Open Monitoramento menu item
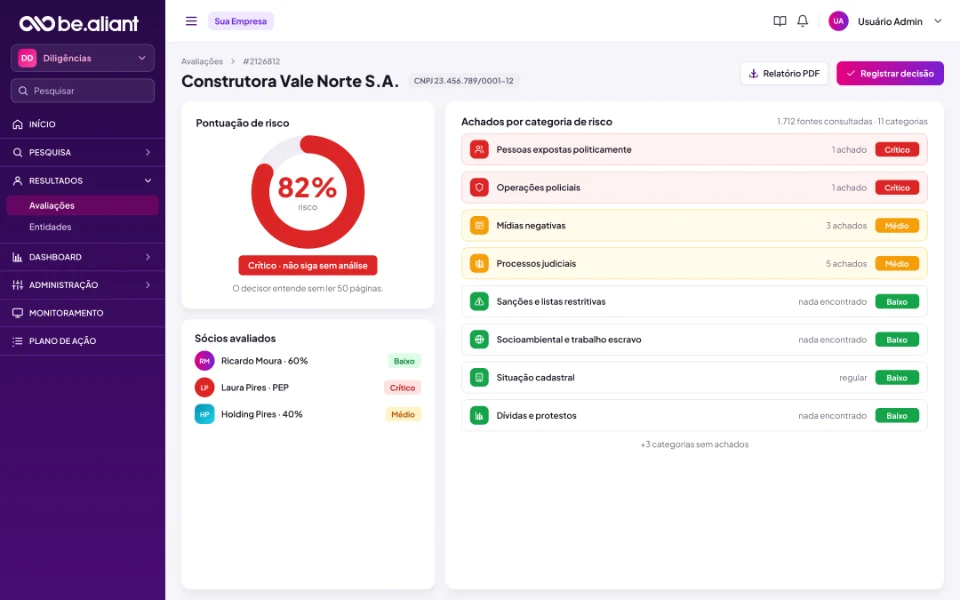 click(83, 313)
